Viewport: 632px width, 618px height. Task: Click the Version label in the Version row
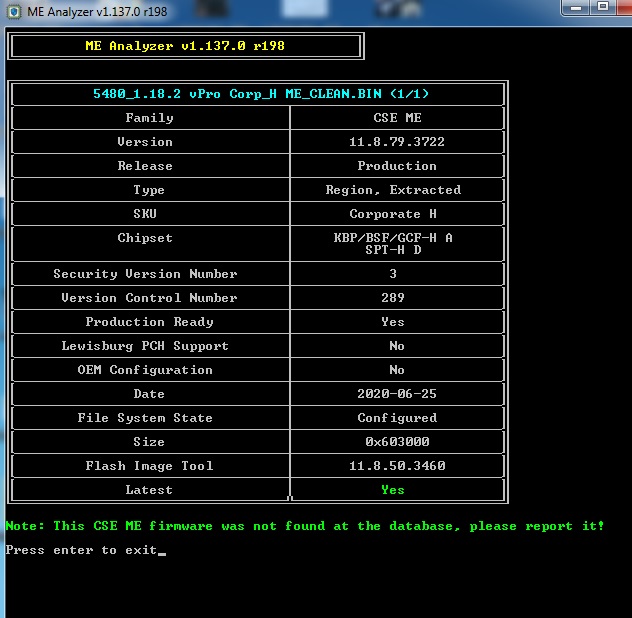click(145, 142)
